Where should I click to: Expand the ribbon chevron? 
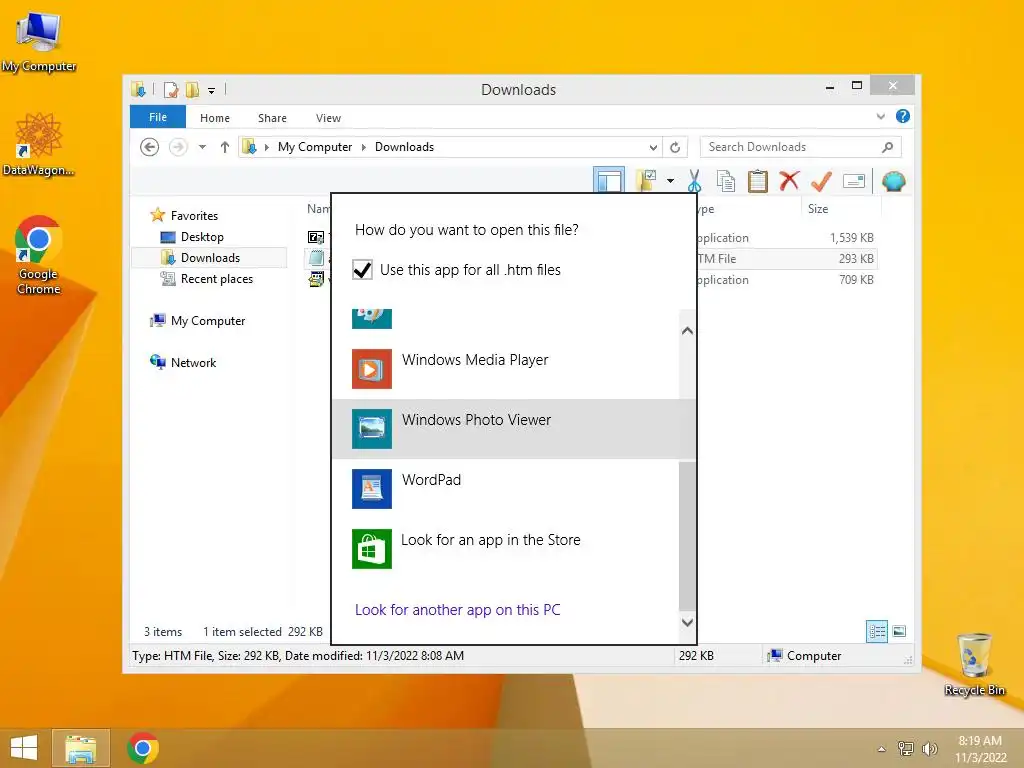coord(880,116)
